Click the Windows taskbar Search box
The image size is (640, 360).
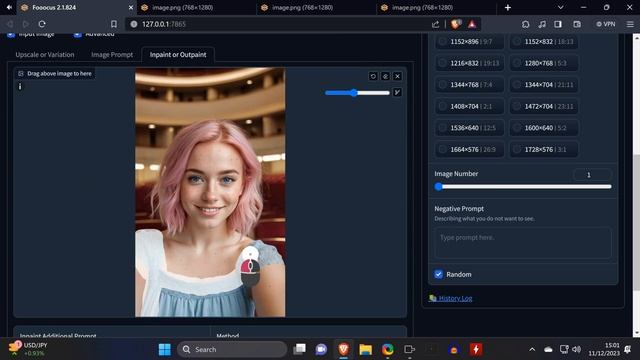(232, 349)
